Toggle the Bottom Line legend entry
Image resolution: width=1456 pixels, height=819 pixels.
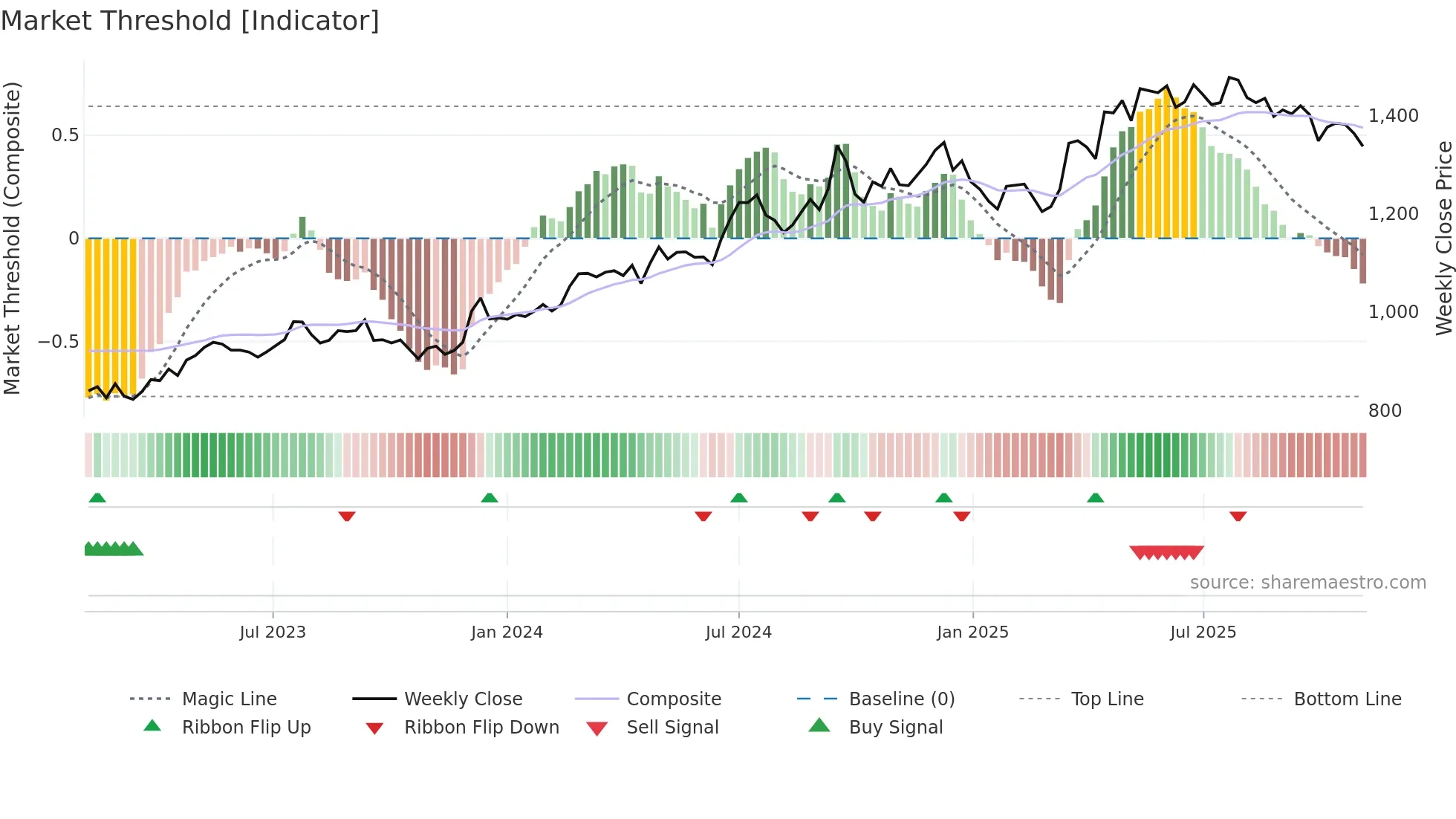(x=1347, y=699)
